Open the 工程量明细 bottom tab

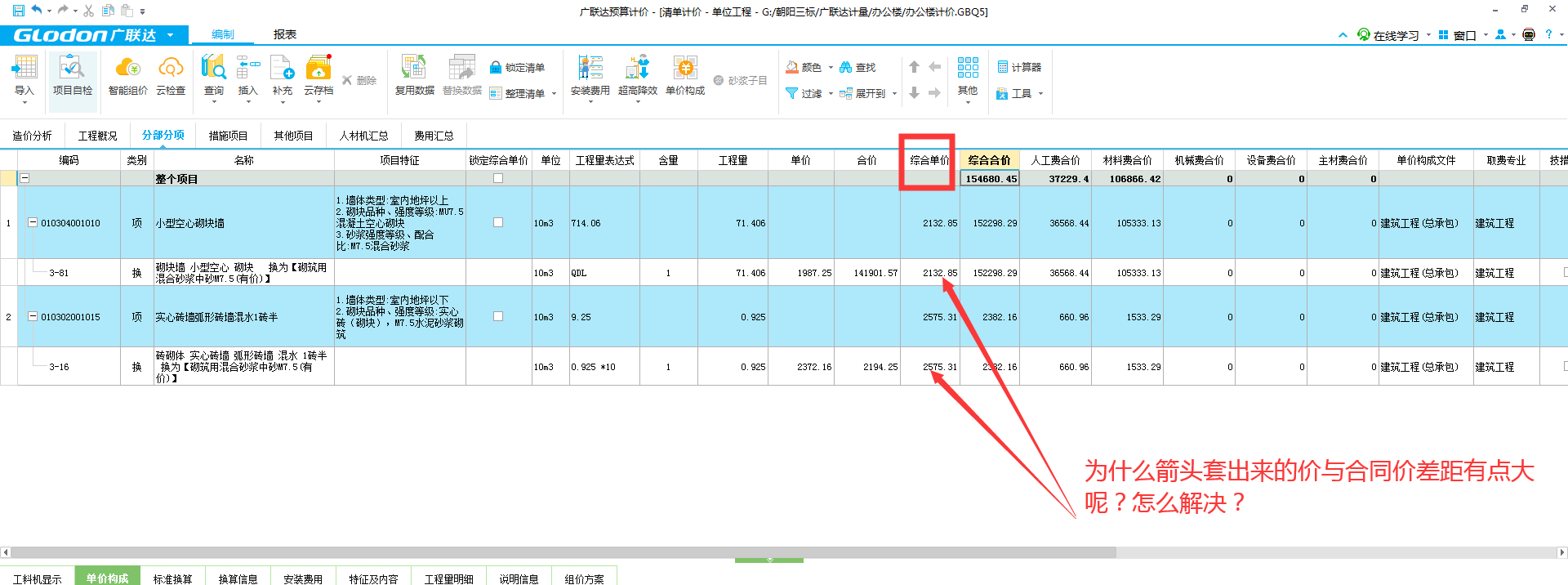click(448, 578)
